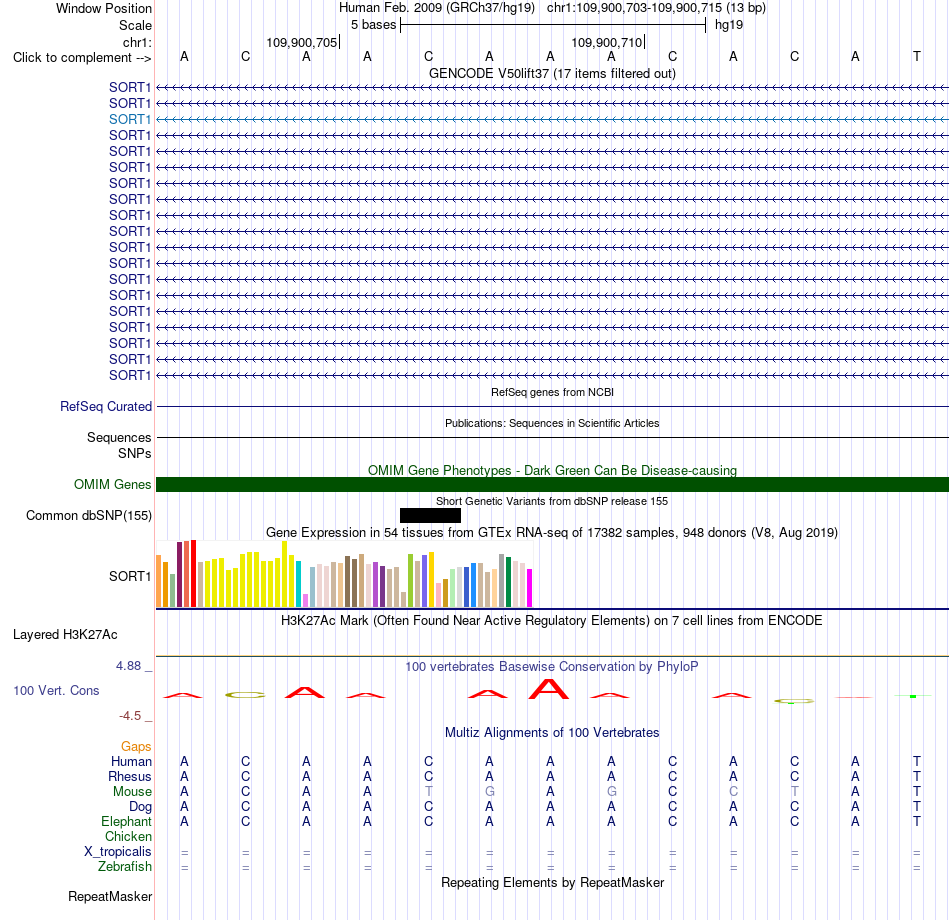Screen dimensions: 950x920
Task: Click '100 vertebrates Basewise Conservation by PhyloP' title
Action: [x=552, y=667]
